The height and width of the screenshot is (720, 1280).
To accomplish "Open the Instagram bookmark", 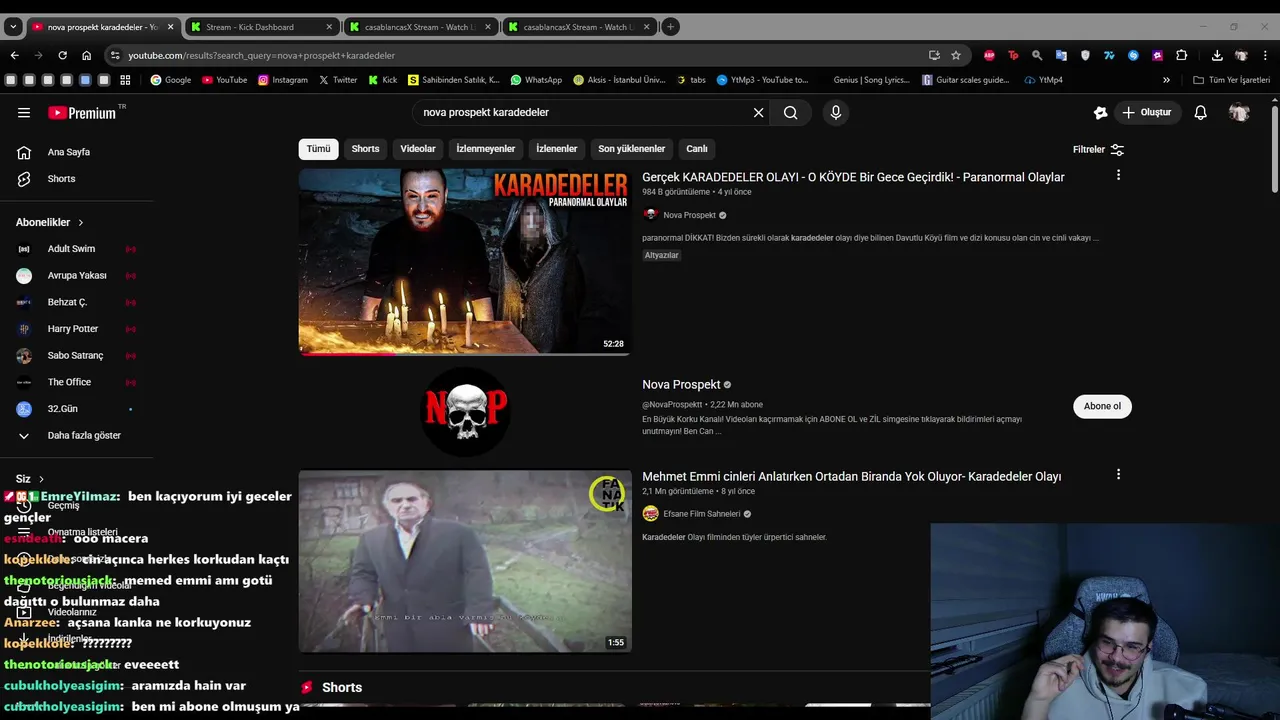I will (x=283, y=80).
